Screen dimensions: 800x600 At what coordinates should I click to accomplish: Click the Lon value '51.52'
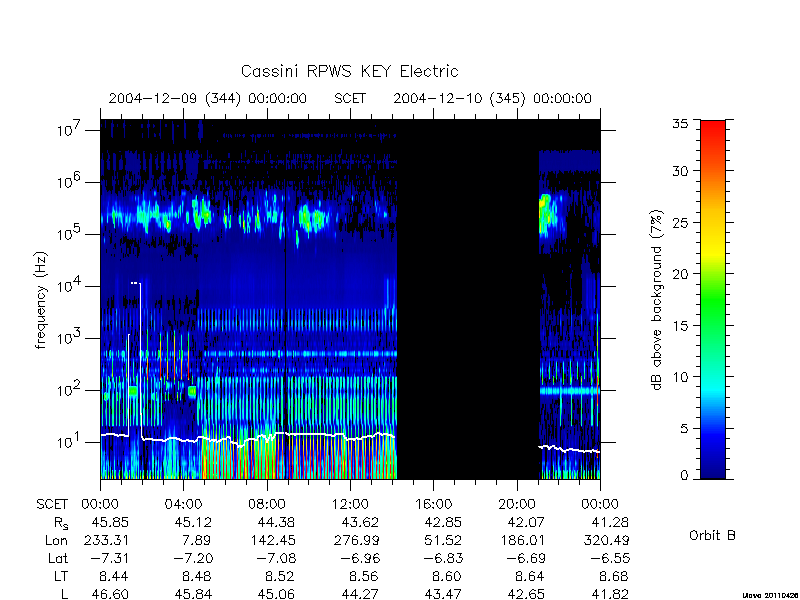443,540
